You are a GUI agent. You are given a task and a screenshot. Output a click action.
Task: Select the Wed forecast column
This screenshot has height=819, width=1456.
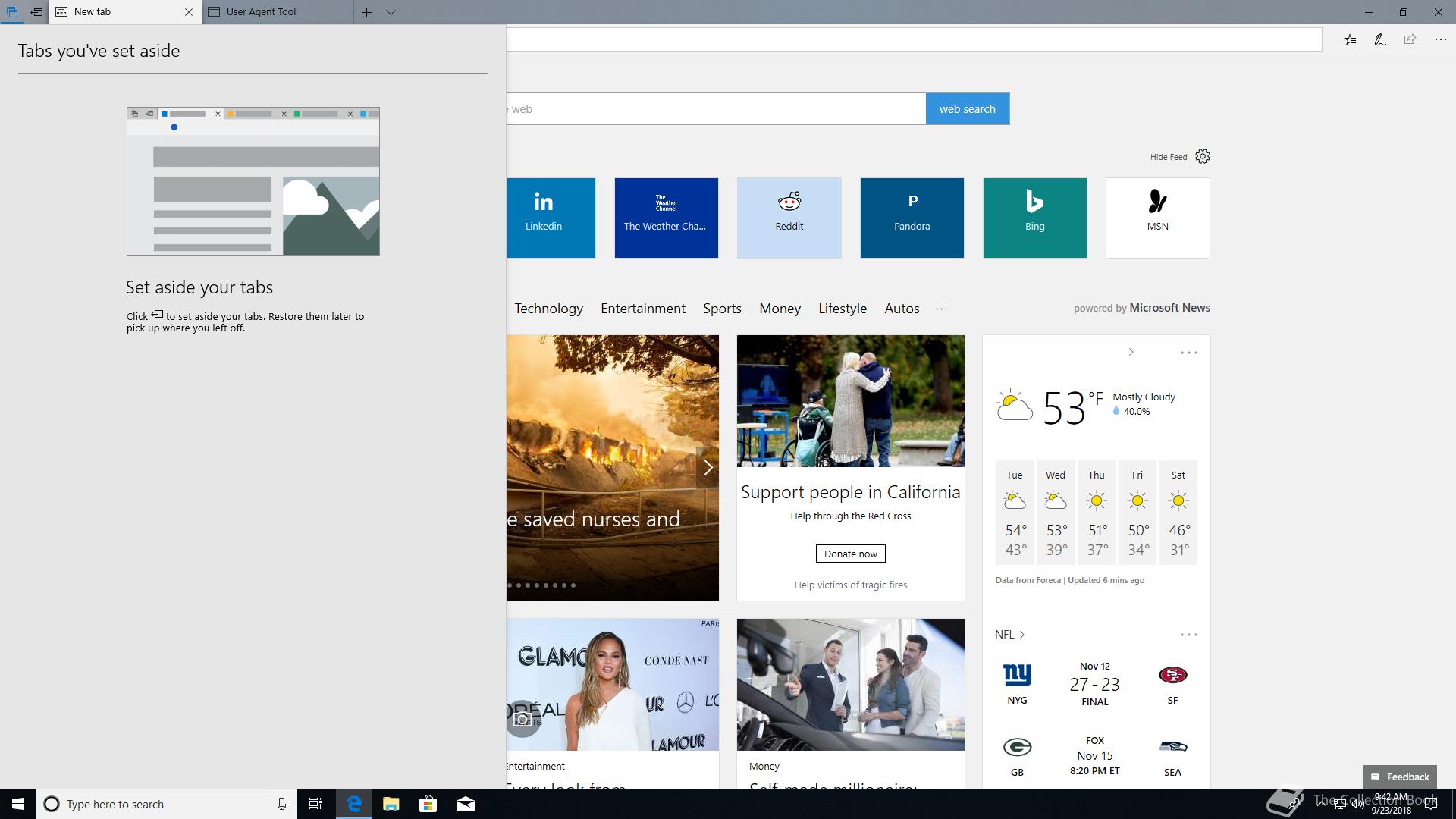click(x=1056, y=512)
